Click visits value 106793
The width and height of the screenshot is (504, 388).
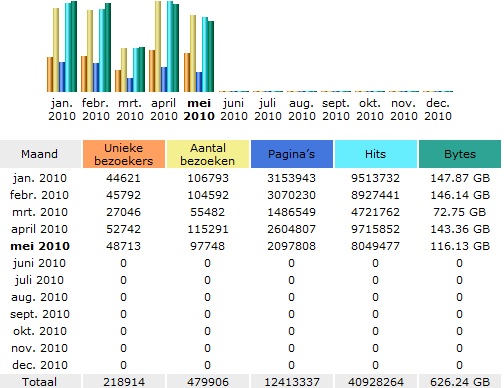208,178
